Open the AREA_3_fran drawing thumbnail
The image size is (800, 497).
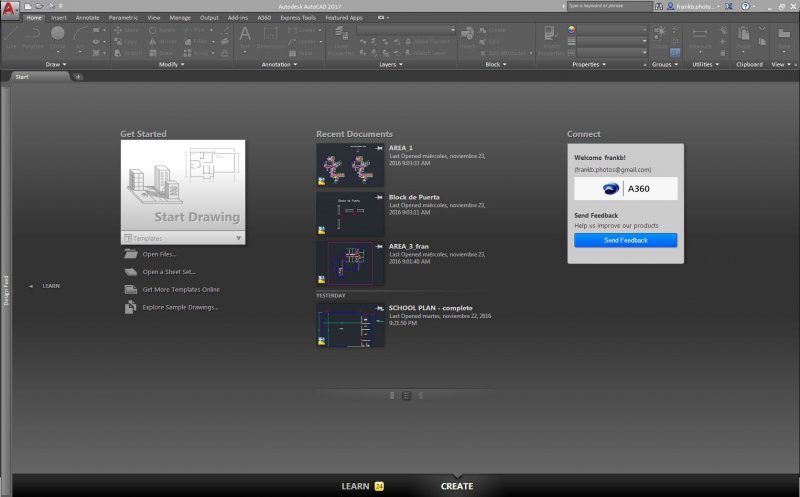coord(350,264)
